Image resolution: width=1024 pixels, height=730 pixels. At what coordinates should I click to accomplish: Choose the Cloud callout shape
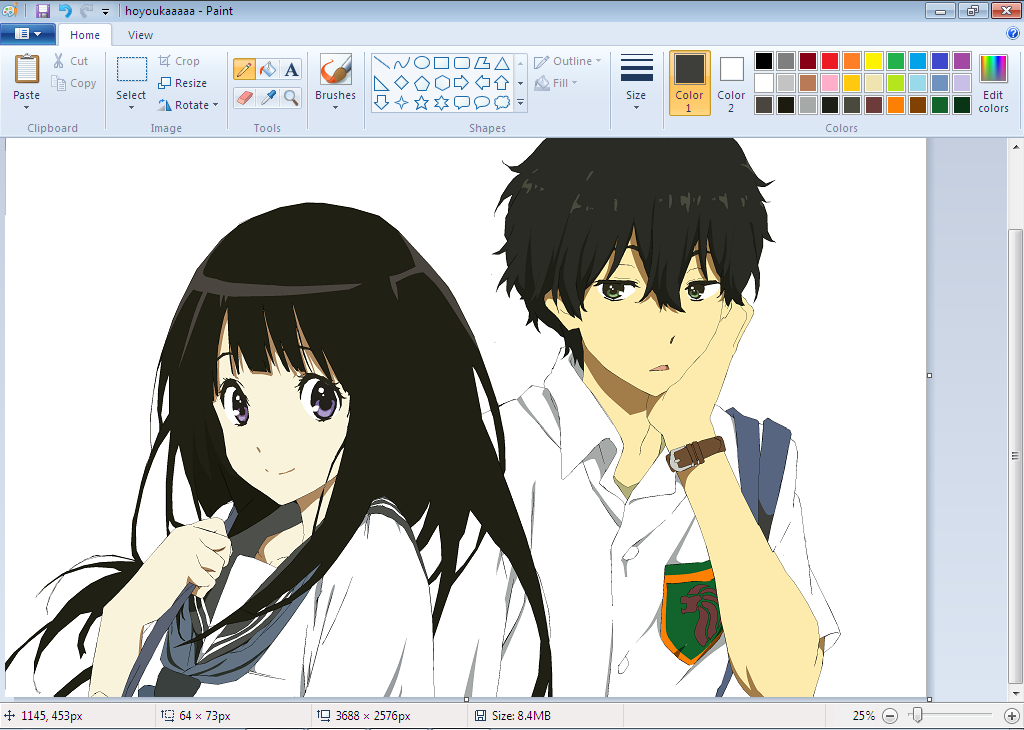point(502,103)
